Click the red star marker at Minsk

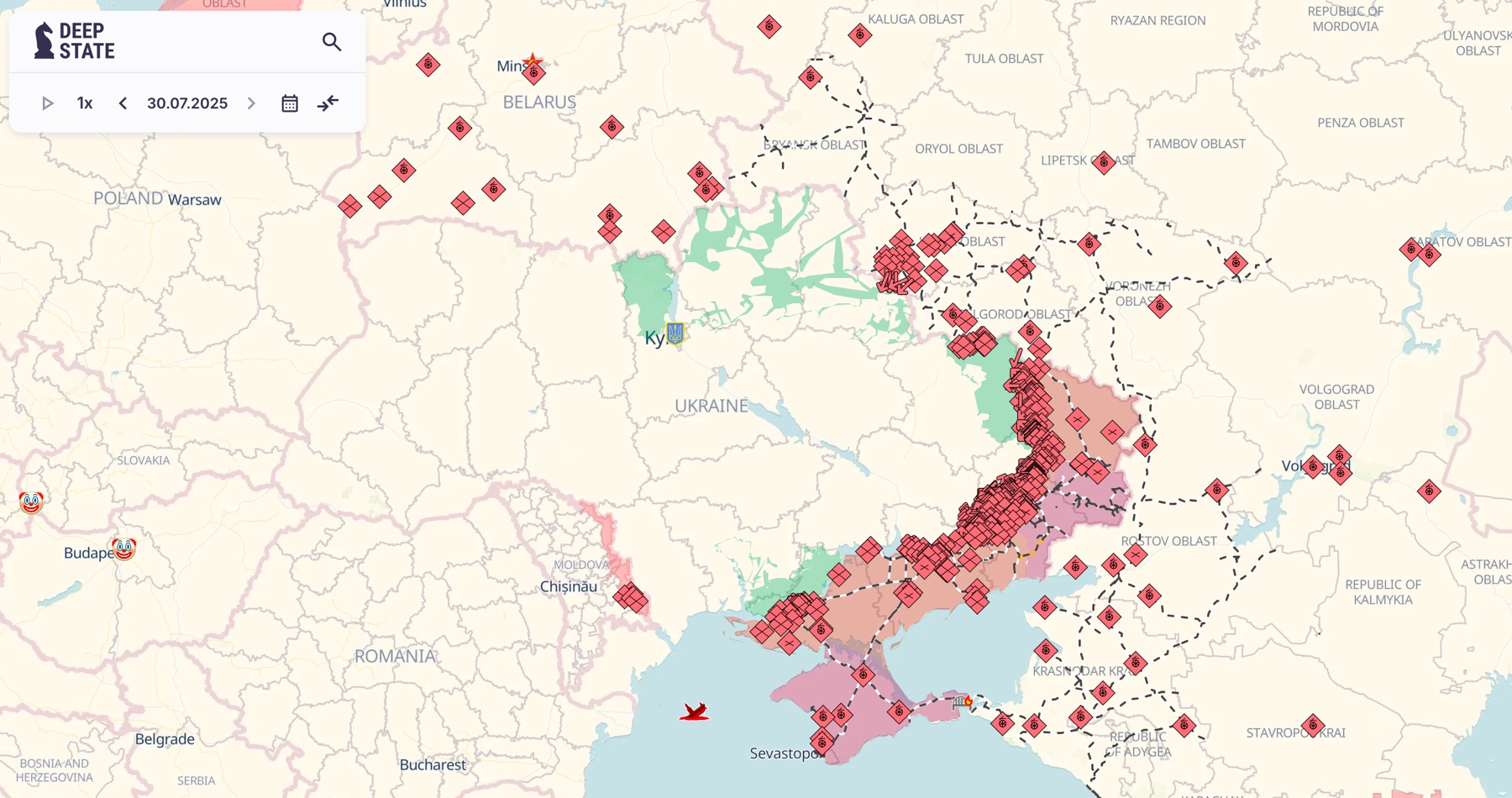(x=533, y=62)
